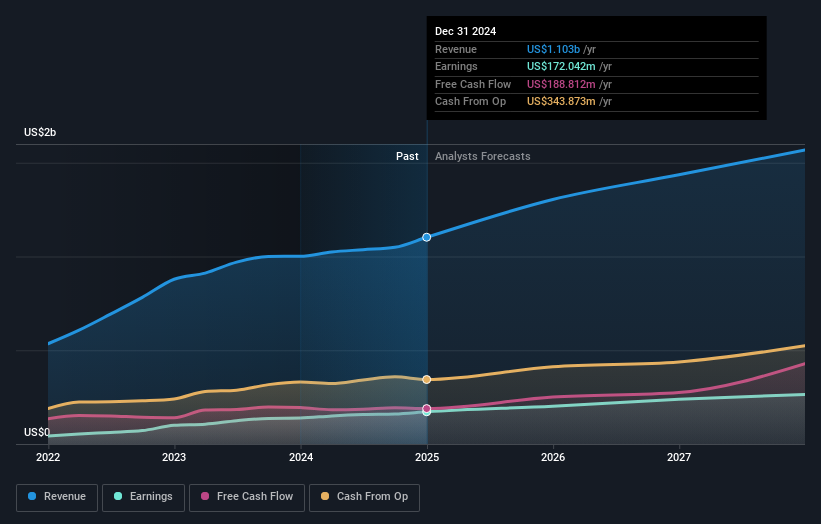Click the US$188.812m free cash flow value
Viewport: 821px width, 524px height.
pos(561,84)
